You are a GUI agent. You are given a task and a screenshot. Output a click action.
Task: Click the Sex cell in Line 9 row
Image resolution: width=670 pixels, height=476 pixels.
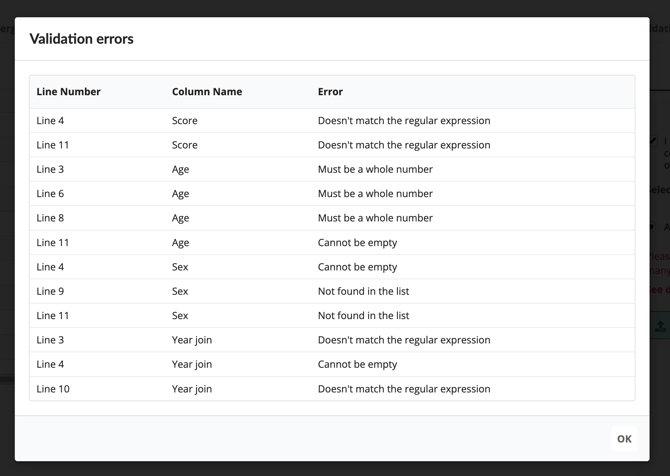[180, 292]
